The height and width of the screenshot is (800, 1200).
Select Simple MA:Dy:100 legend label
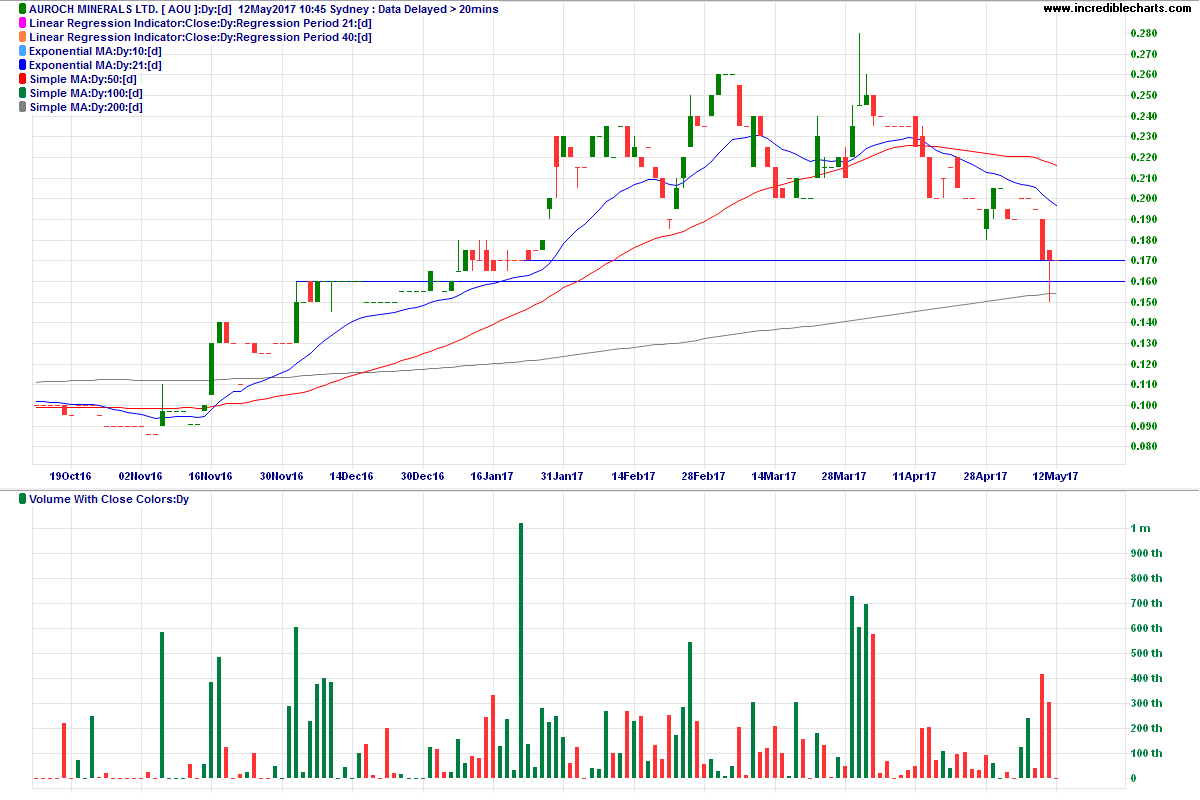[87, 93]
